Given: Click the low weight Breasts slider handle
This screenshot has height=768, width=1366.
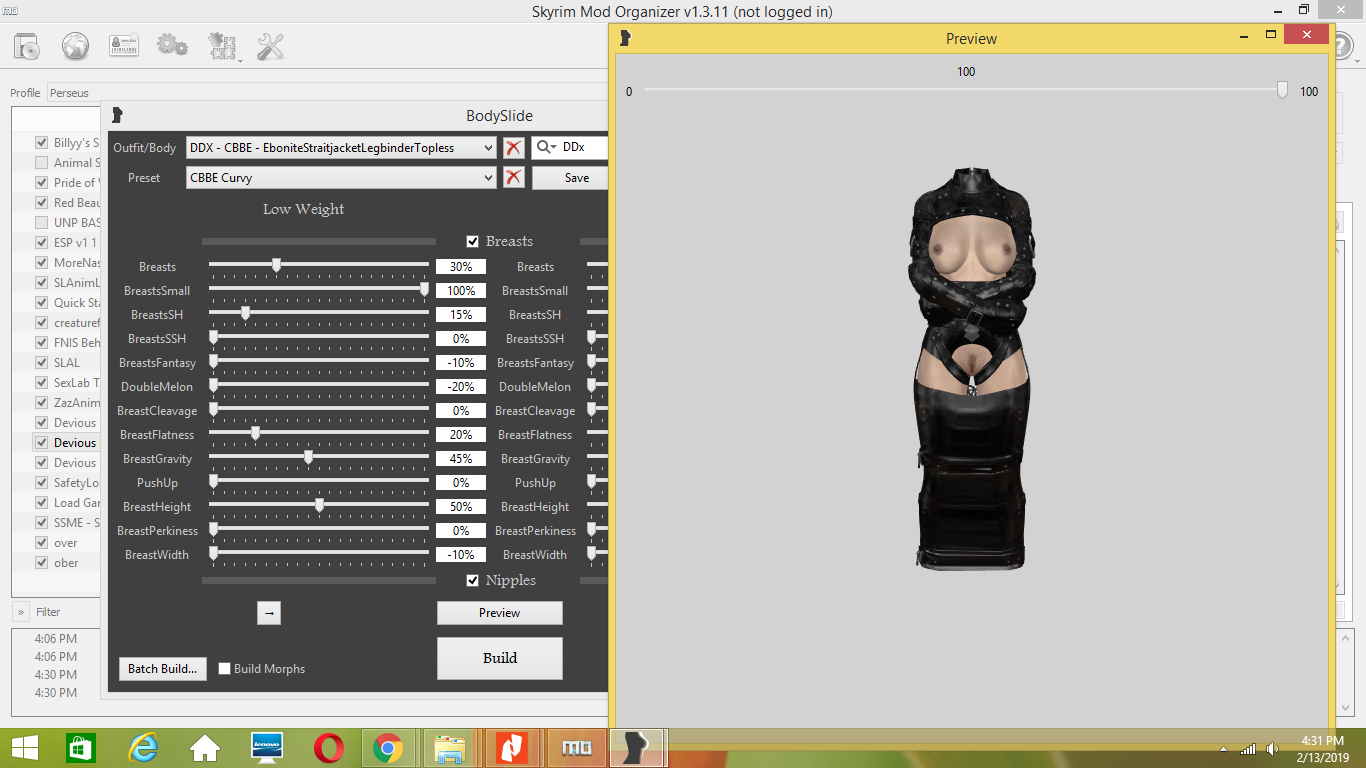Looking at the screenshot, I should tap(276, 266).
